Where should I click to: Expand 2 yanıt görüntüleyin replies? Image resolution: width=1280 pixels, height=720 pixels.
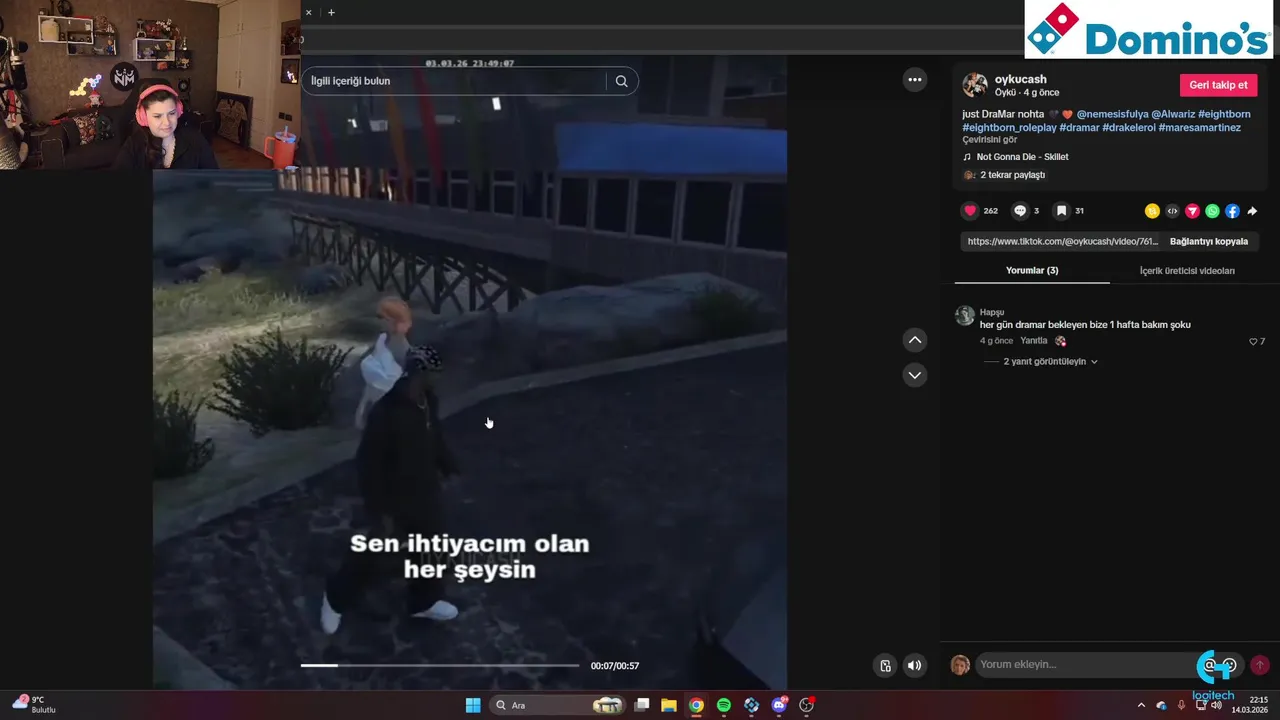[1050, 362]
